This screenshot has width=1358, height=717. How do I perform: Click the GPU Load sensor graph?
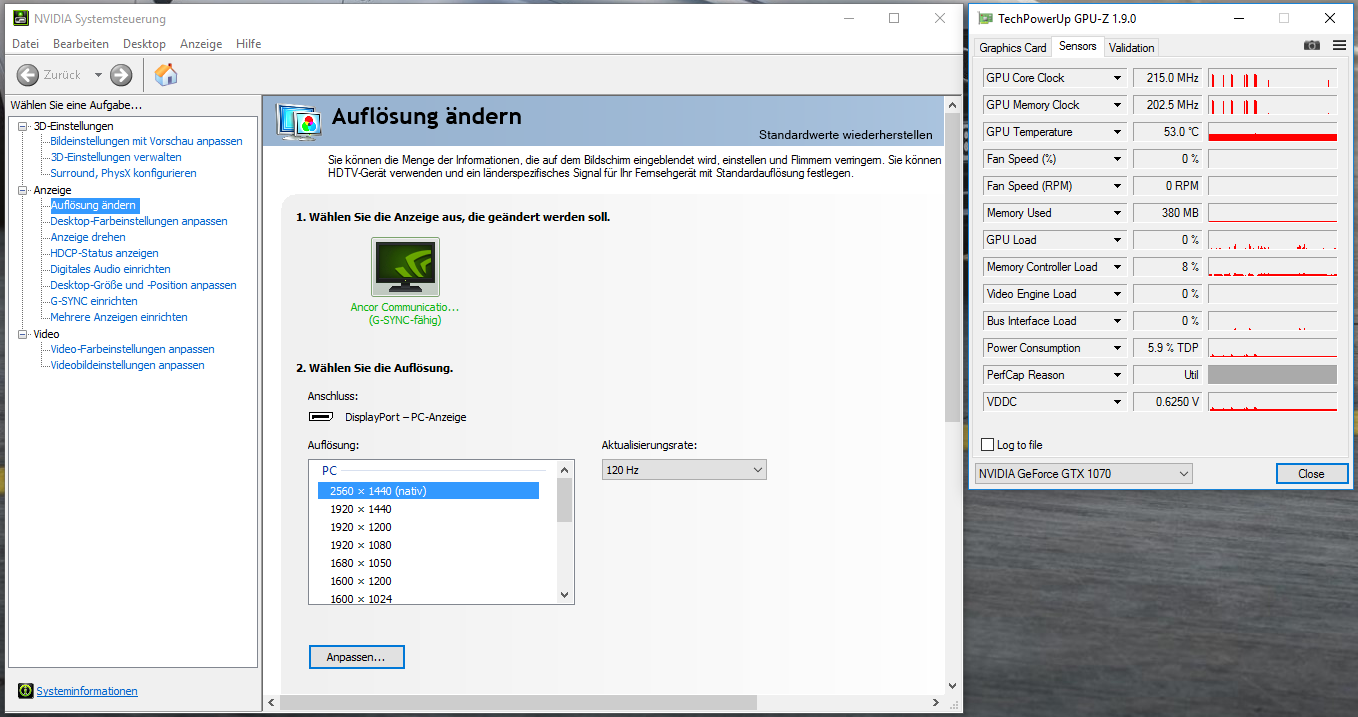point(1272,240)
